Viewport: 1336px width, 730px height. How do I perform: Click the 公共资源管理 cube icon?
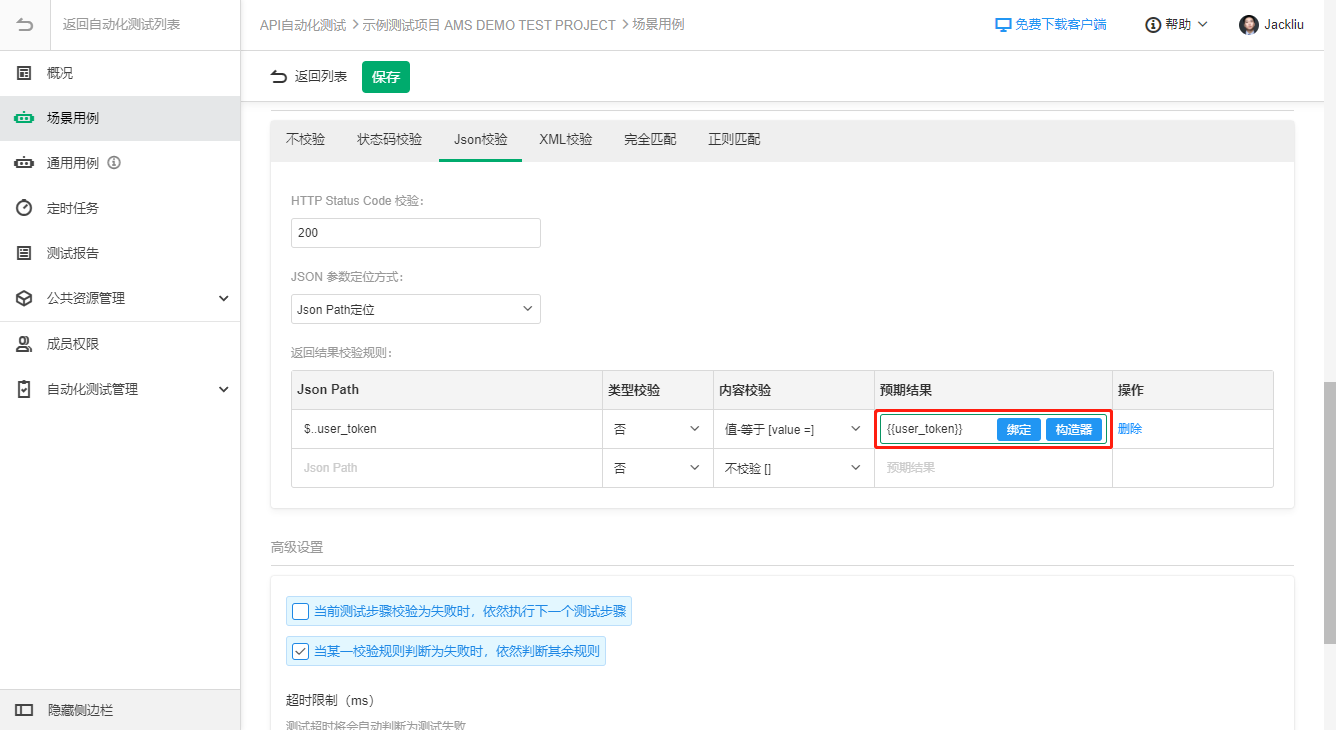[24, 298]
